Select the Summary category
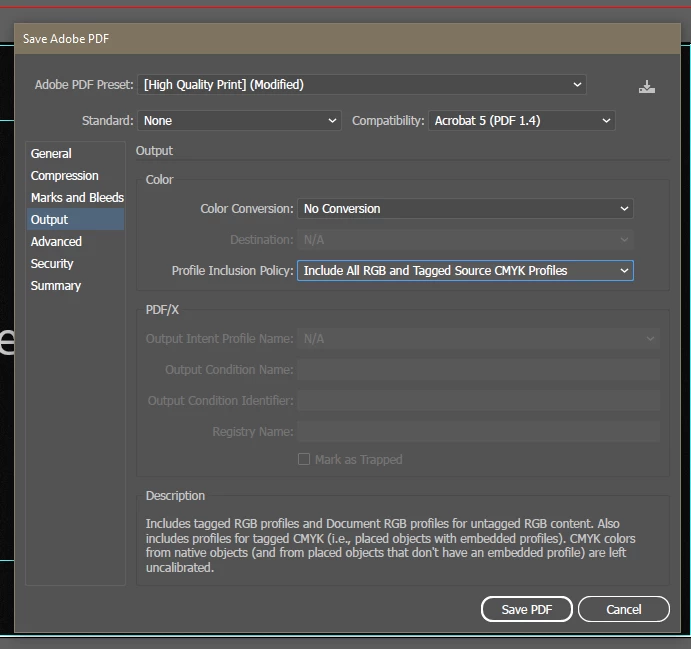The width and height of the screenshot is (691, 649). pos(75,286)
